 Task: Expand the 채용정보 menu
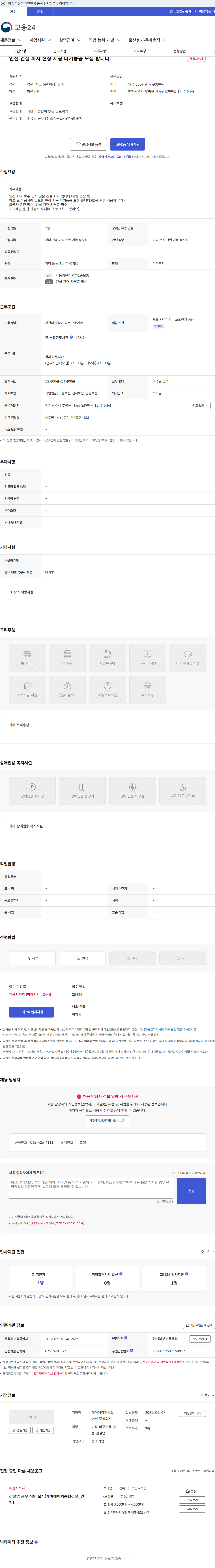11,40
